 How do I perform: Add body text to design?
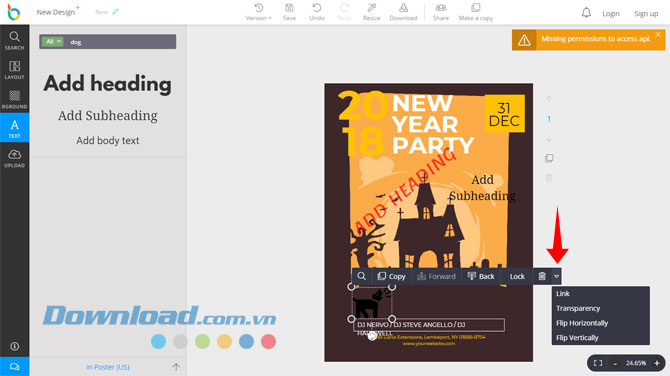coord(108,141)
